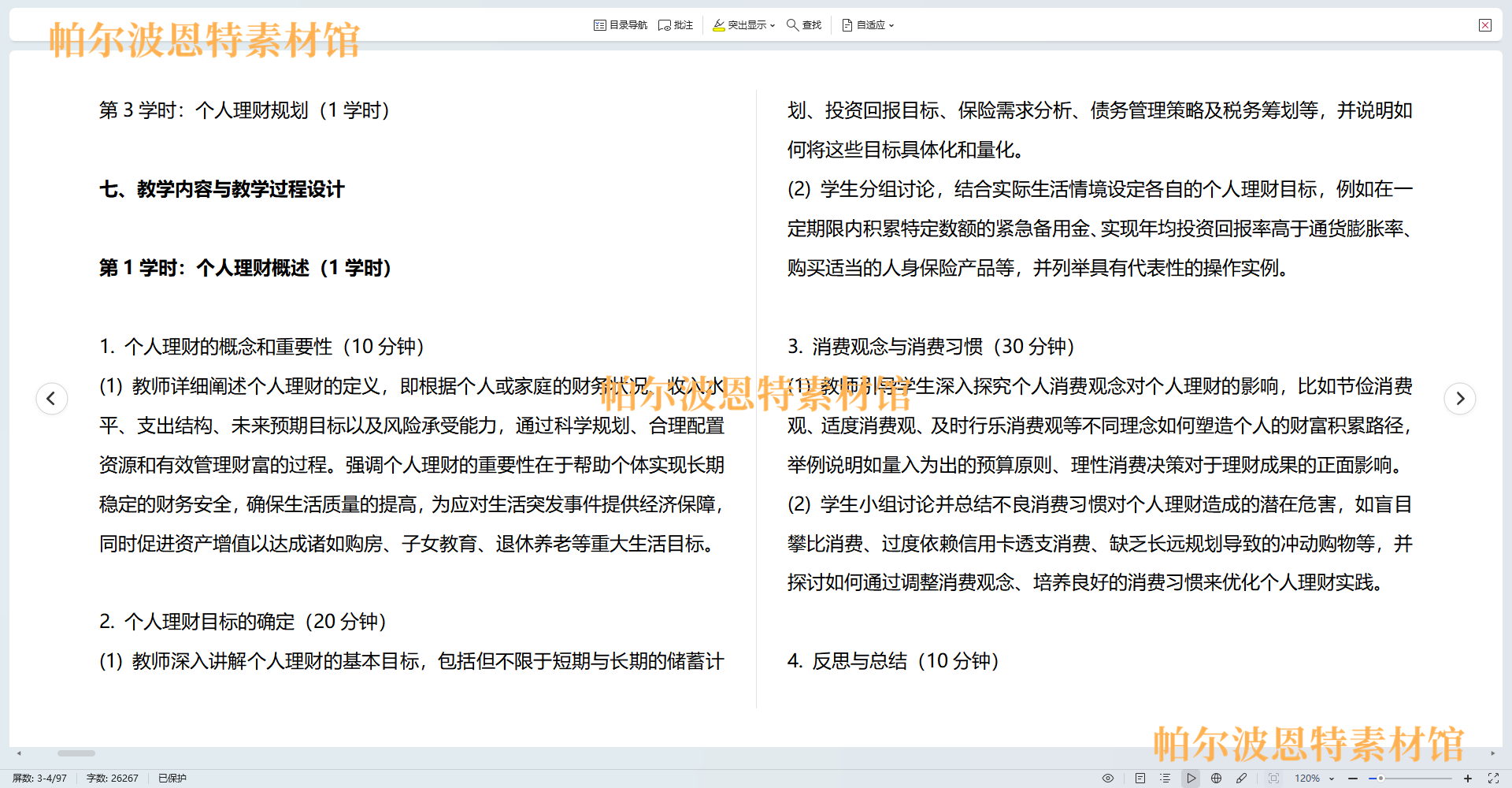Click the horizontal scrollbar thumb
1512x788 pixels.
[76, 753]
